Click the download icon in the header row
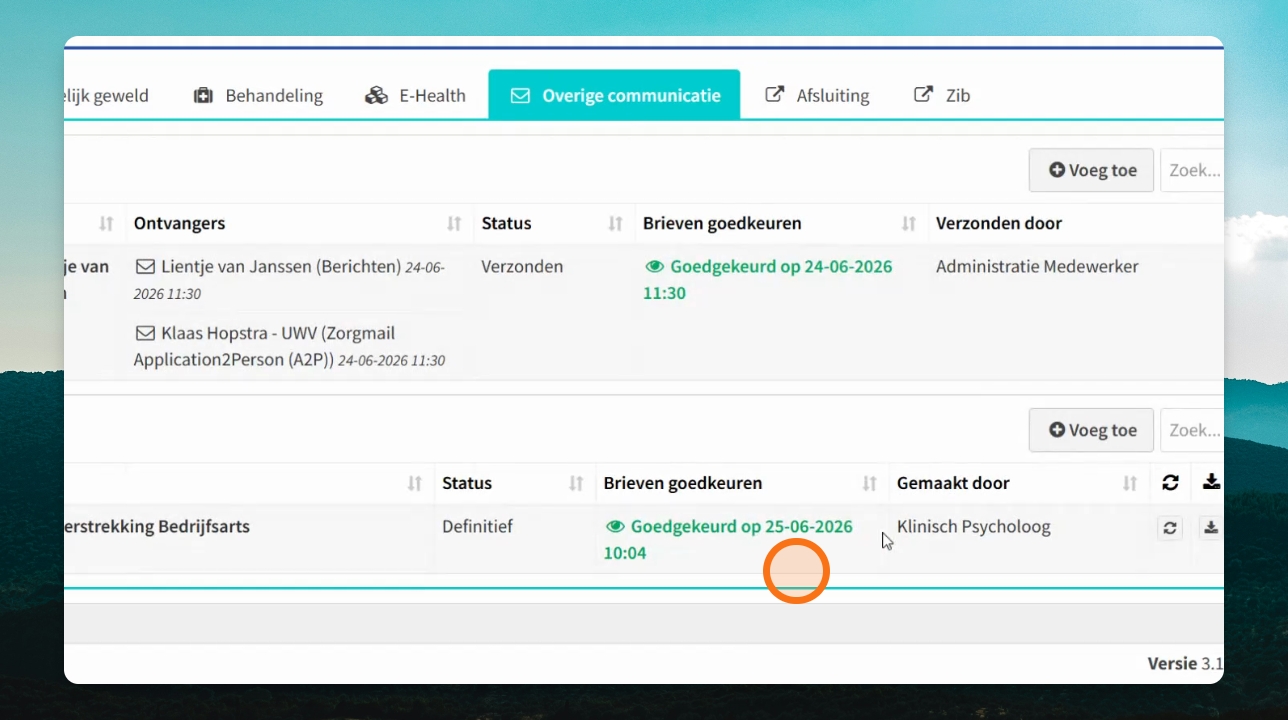Screen dimensions: 1288x720 point(1211,482)
